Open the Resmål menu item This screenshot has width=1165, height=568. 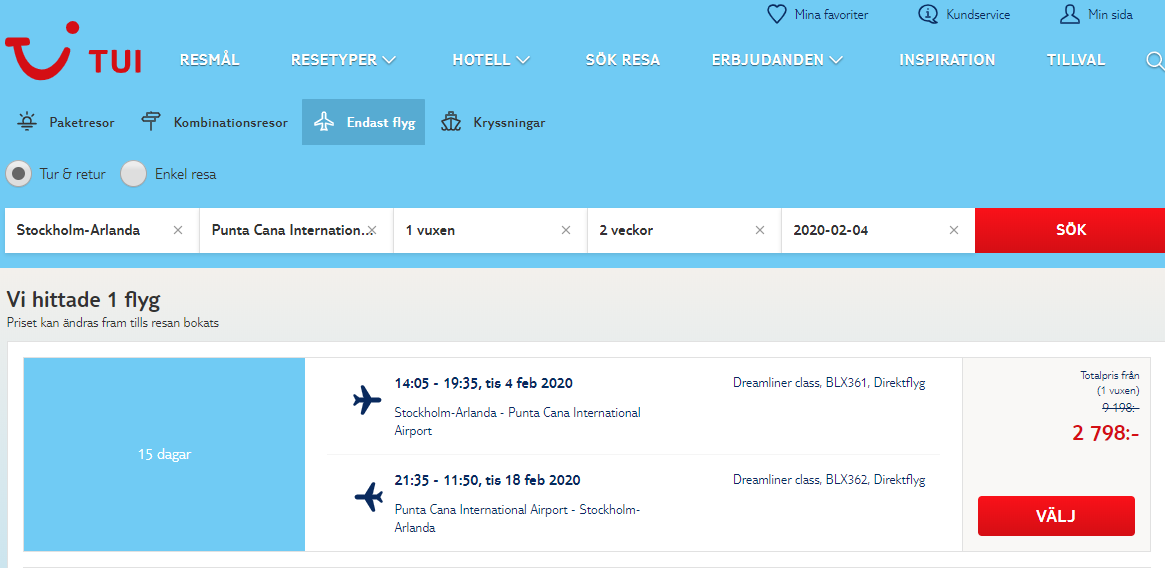pos(210,60)
